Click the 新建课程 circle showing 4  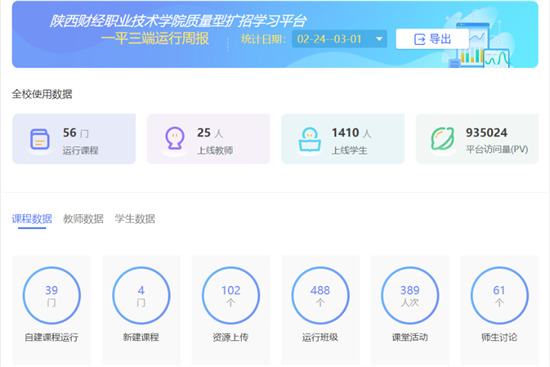tap(141, 295)
